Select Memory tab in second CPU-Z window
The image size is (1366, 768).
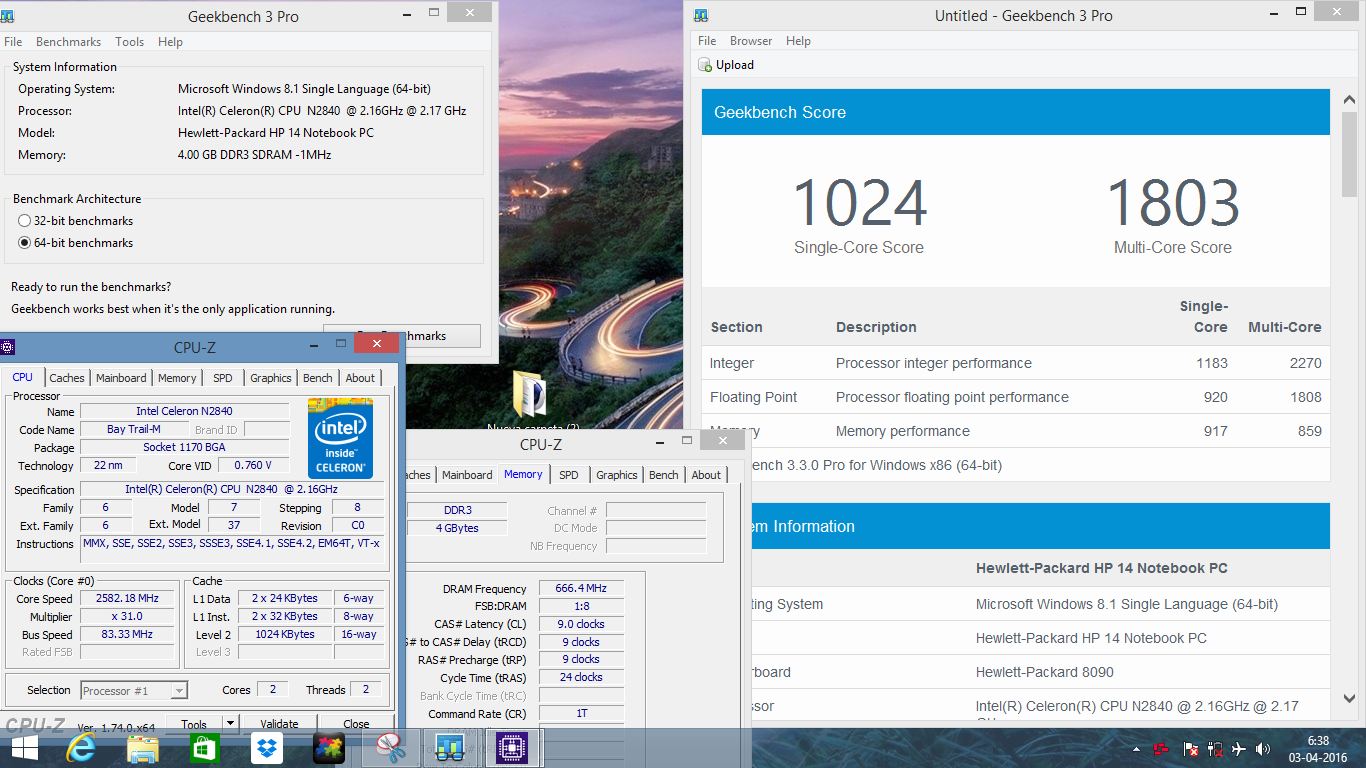pyautogui.click(x=523, y=474)
